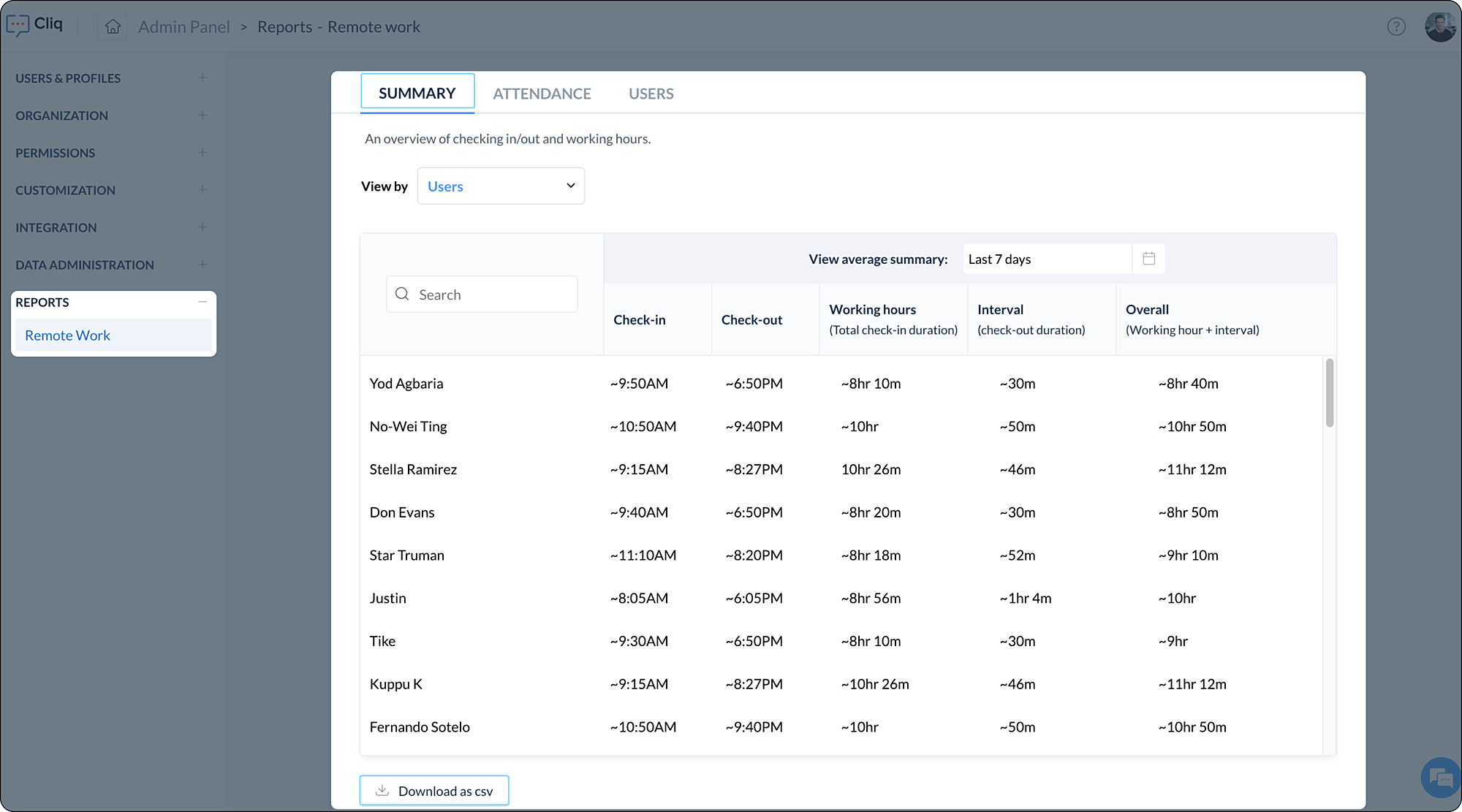Expand the Customization section
Image resolution: width=1462 pixels, height=812 pixels.
point(202,189)
